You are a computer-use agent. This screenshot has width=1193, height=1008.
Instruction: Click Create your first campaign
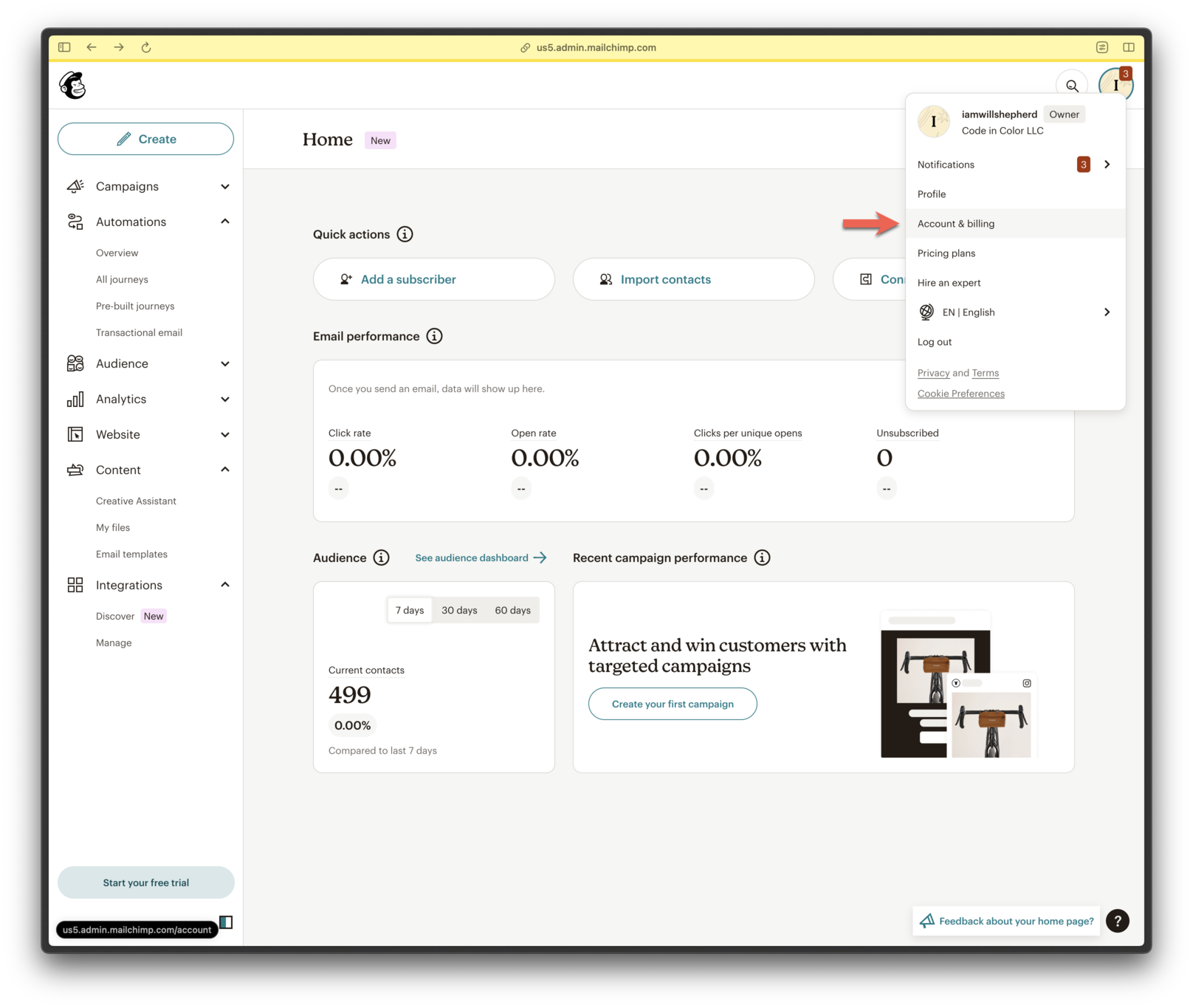(x=673, y=704)
